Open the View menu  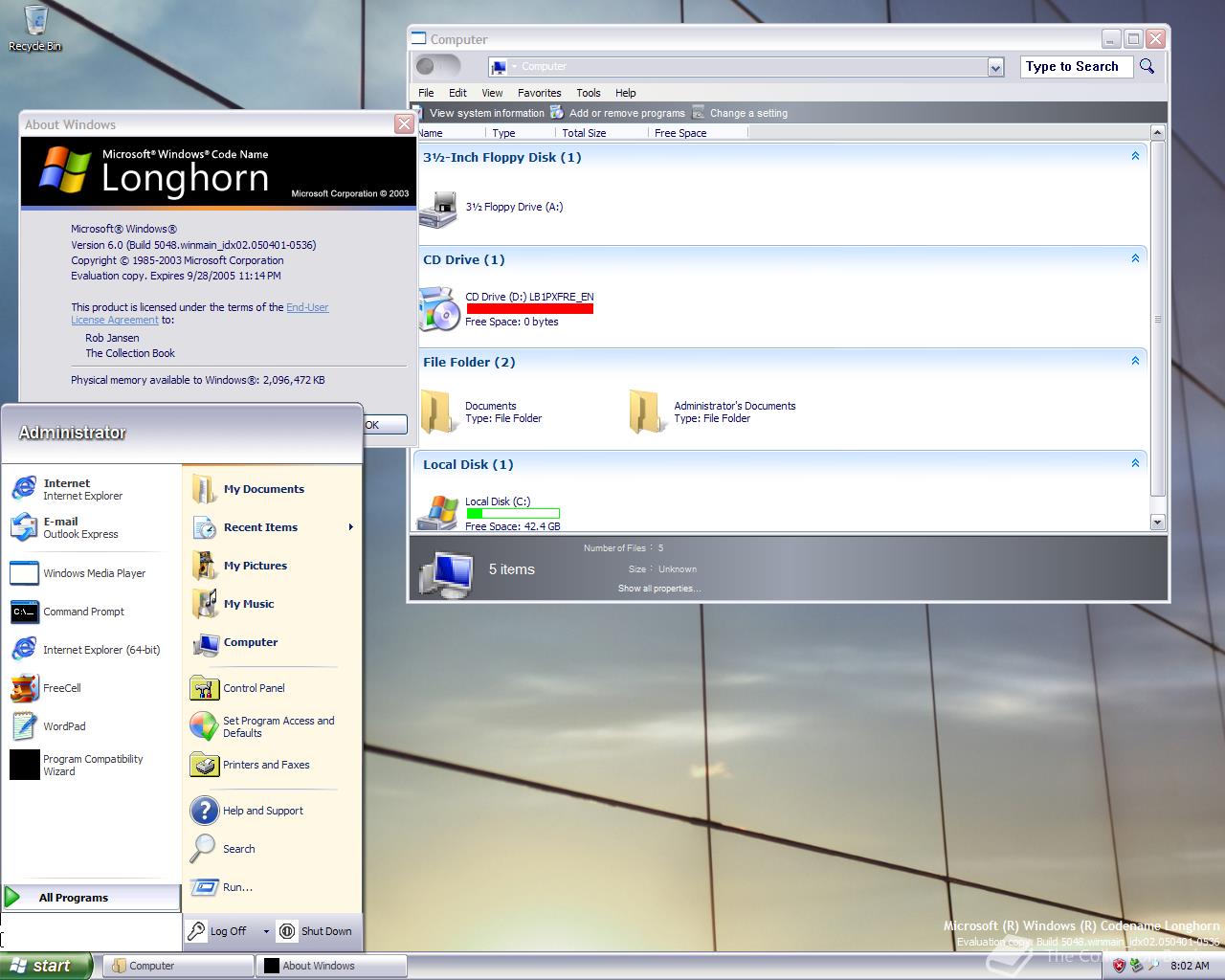click(492, 93)
